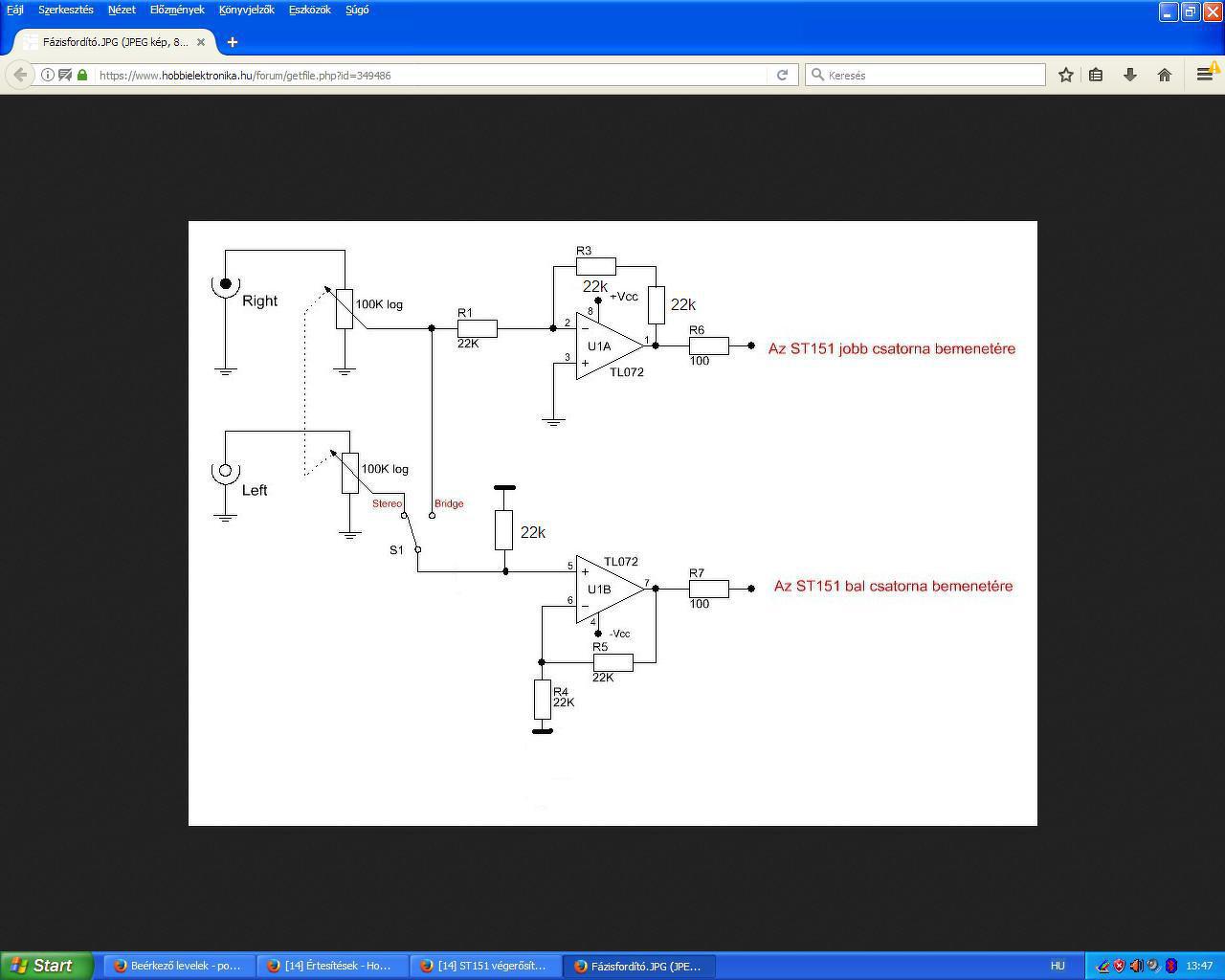Minimize the Firefox window

click(x=1169, y=11)
